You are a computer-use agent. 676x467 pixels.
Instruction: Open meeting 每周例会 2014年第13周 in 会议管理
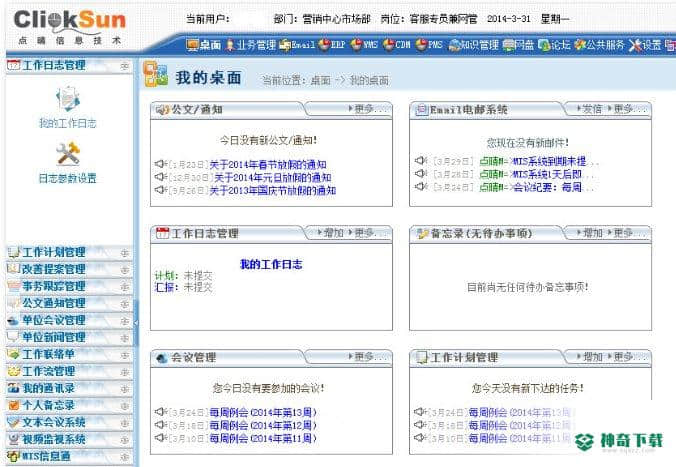point(263,412)
